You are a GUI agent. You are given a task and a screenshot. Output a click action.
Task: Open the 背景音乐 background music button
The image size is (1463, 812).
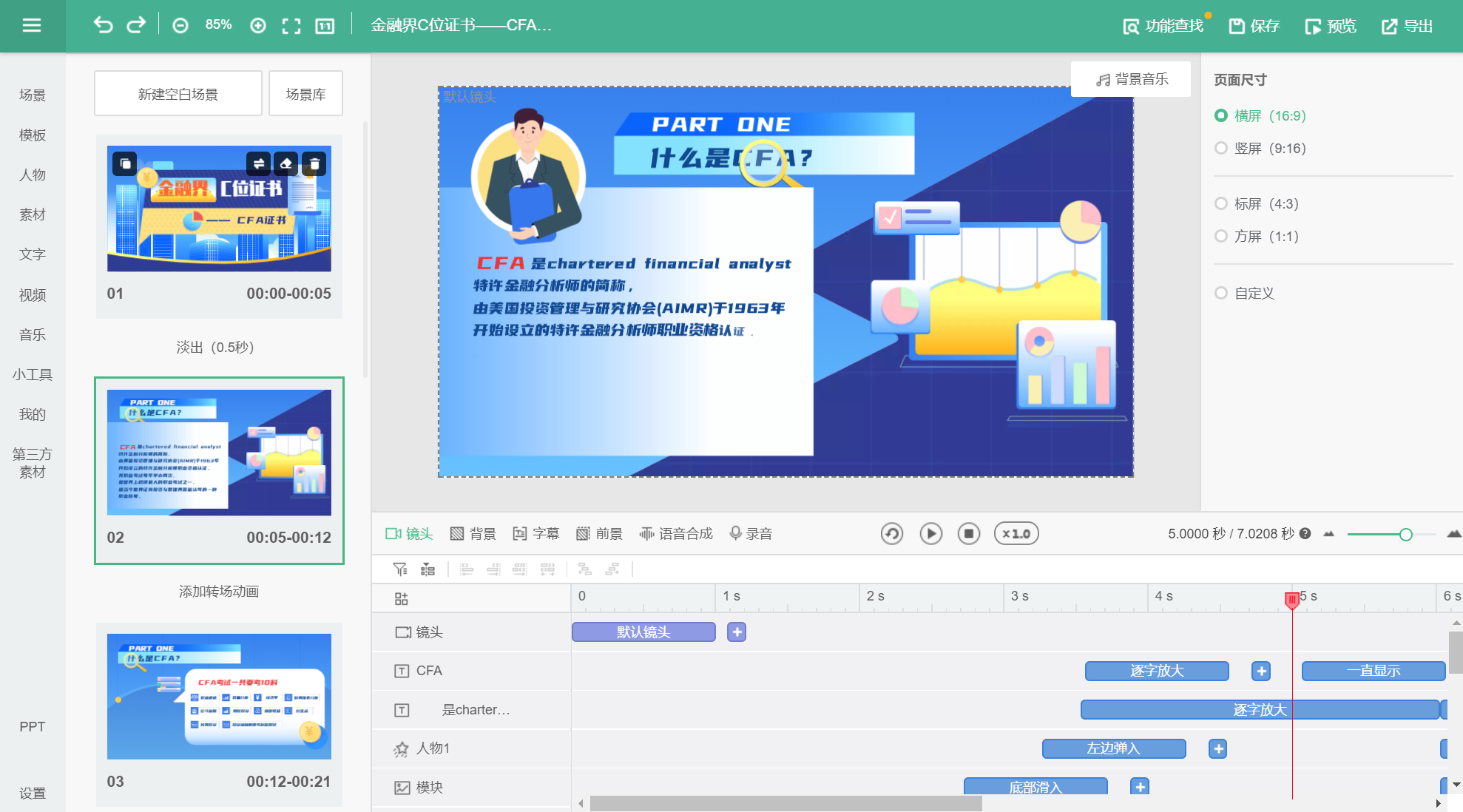[1132, 79]
